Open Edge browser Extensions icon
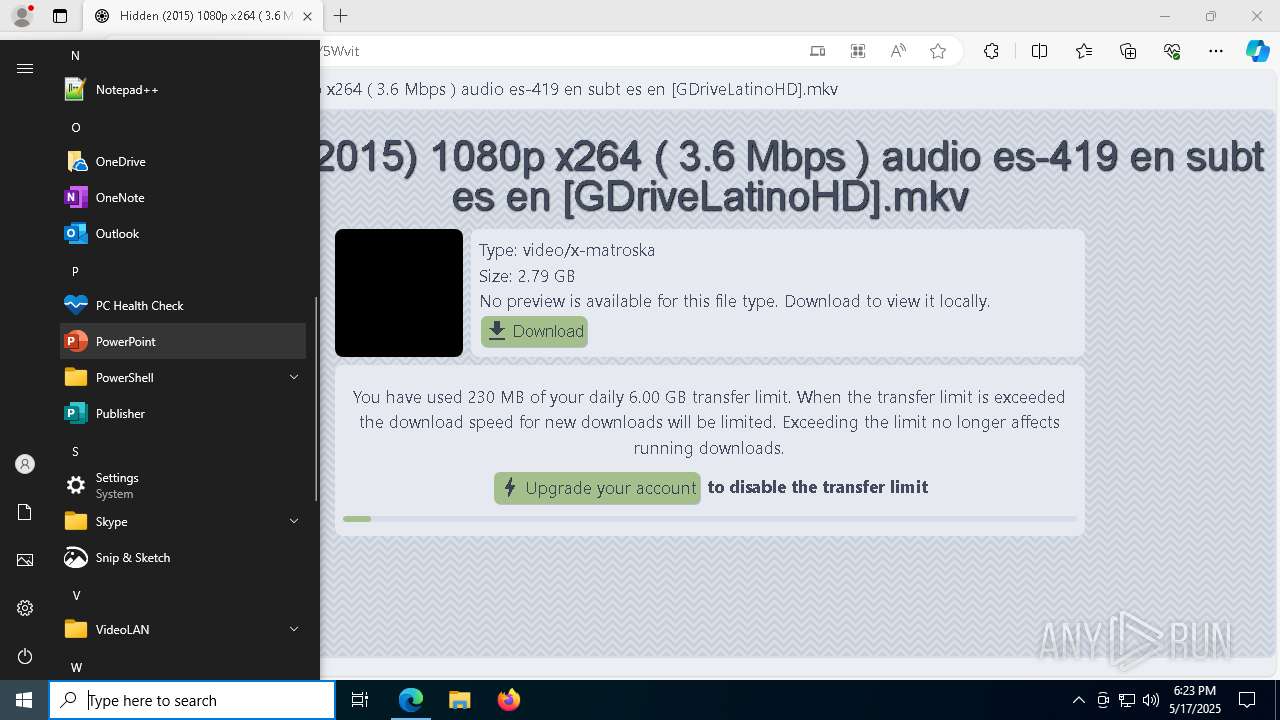This screenshot has height=720, width=1280. (991, 51)
